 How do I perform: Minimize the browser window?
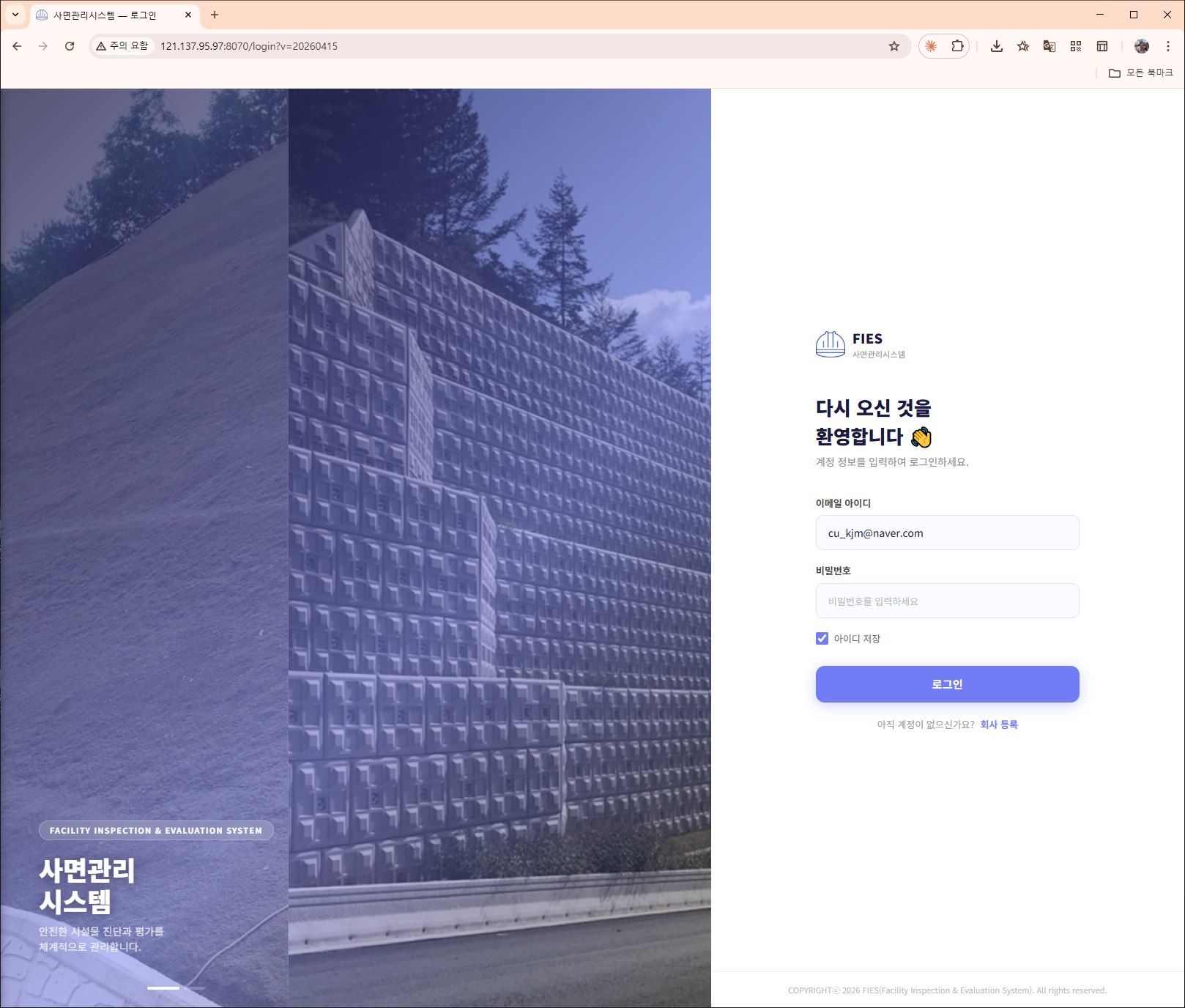[1100, 15]
